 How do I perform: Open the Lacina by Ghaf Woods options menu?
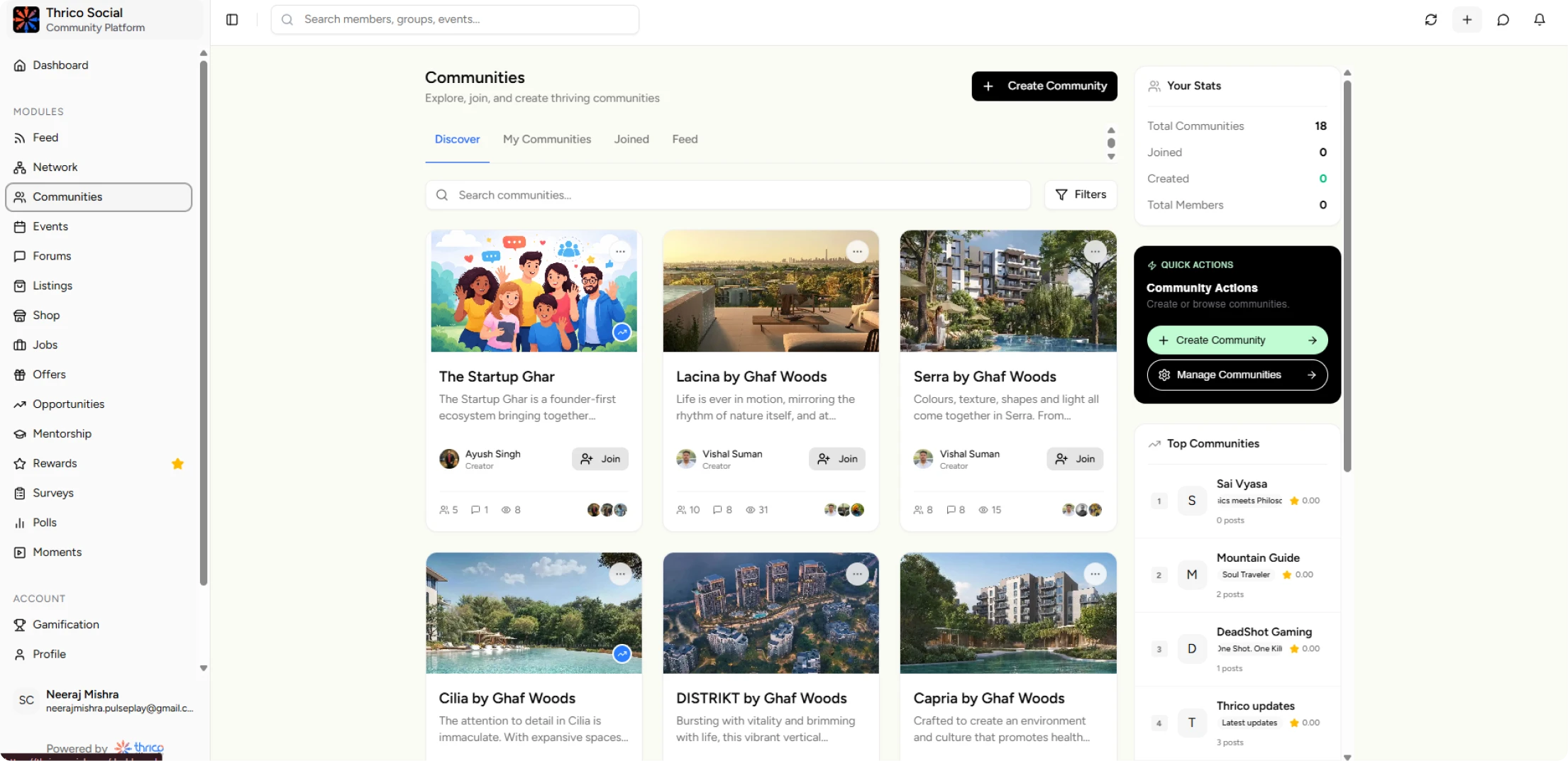pos(858,252)
